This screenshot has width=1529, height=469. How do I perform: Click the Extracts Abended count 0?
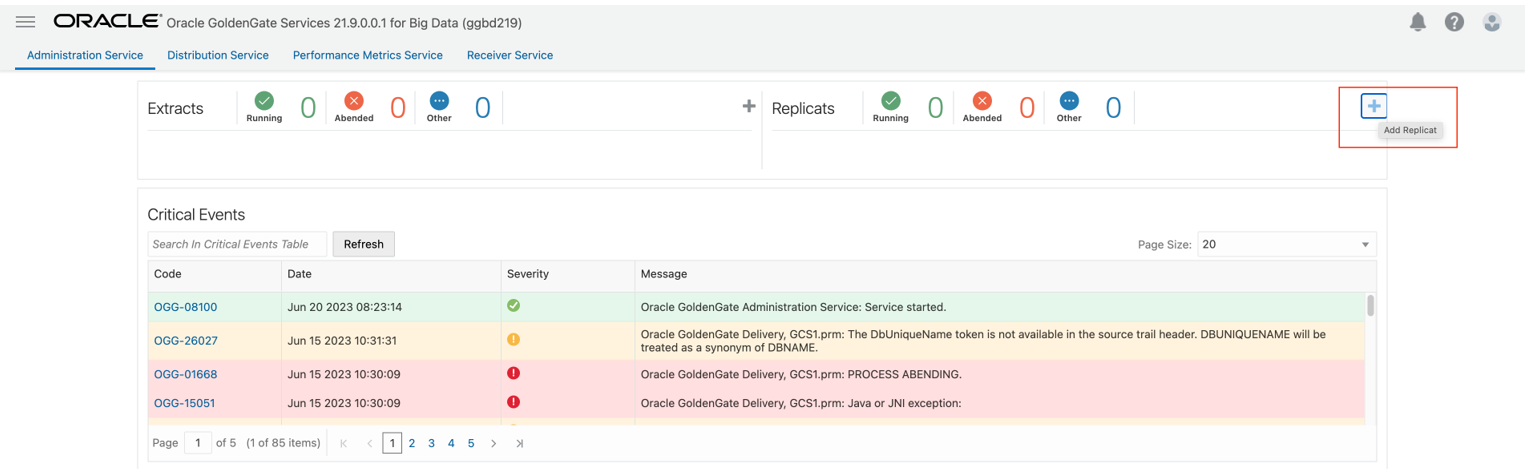(x=398, y=107)
